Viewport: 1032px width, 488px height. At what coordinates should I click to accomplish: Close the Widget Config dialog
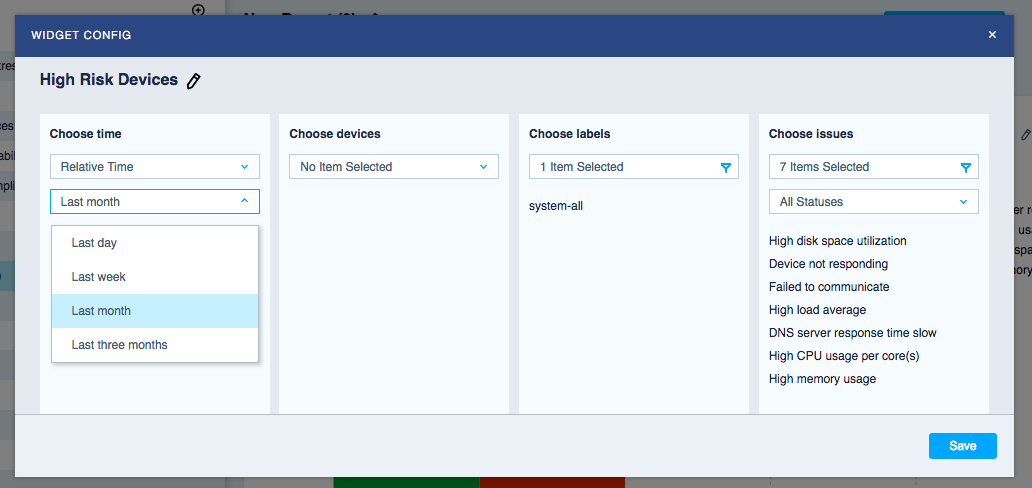tap(992, 35)
